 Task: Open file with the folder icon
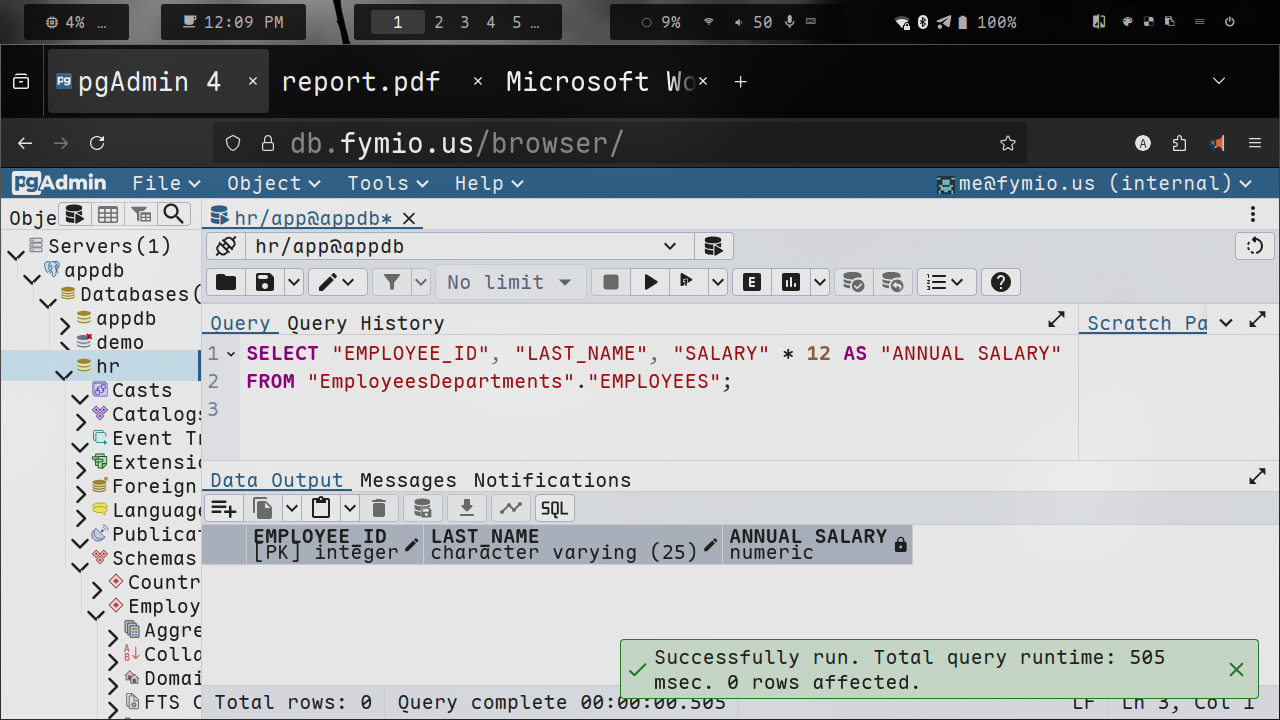tap(226, 283)
